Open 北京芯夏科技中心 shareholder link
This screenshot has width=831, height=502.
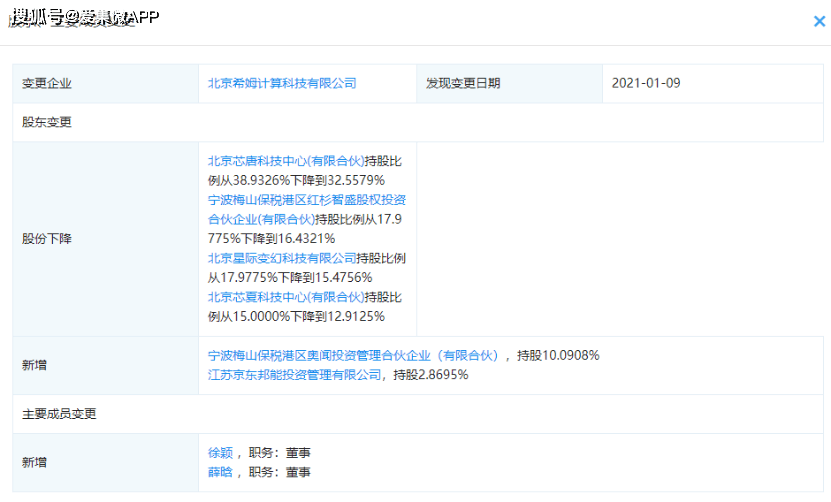(x=283, y=297)
